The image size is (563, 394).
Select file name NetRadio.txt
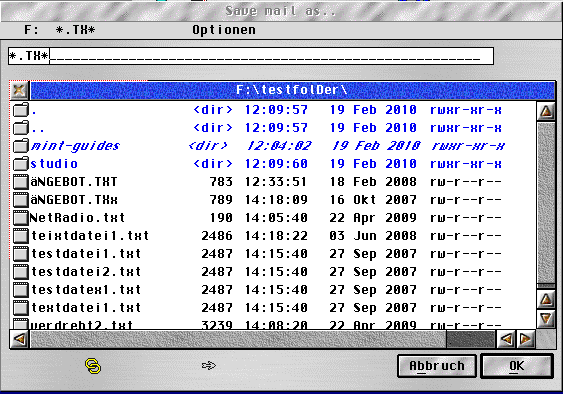[78, 218]
